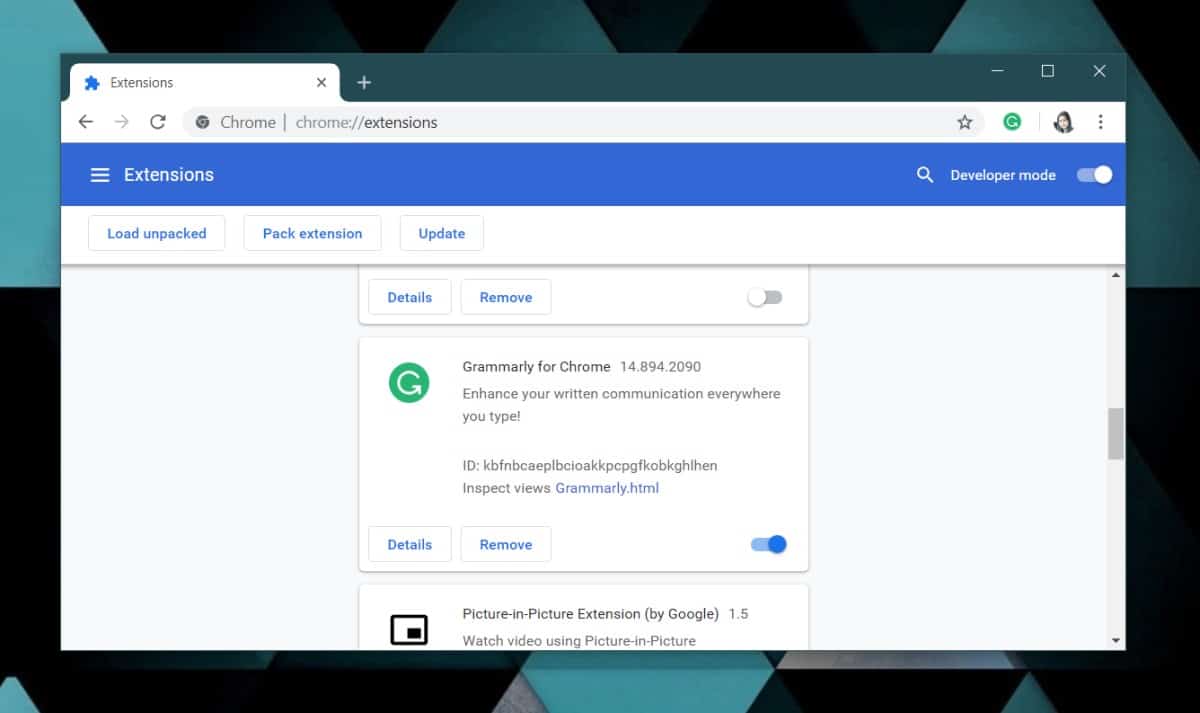Disable the Grammarly for Chrome extension
1200x713 pixels.
click(x=767, y=544)
